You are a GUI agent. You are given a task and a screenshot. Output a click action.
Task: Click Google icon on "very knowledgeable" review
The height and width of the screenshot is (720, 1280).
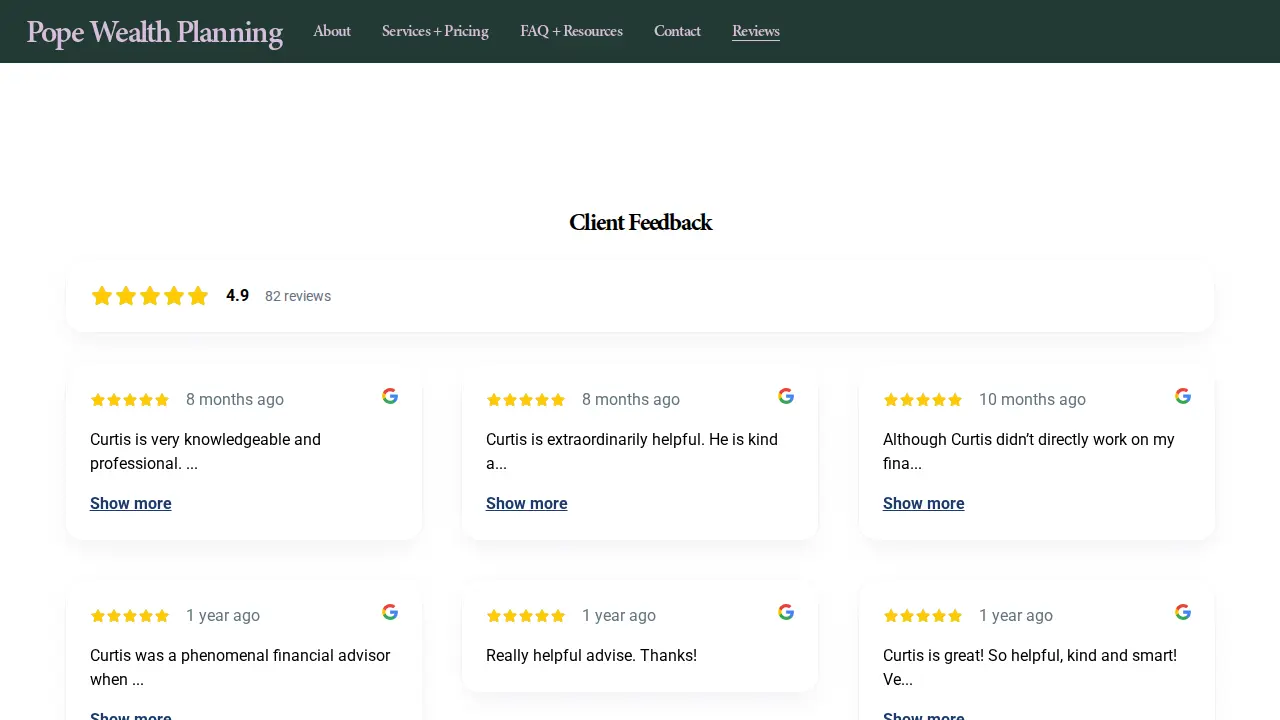pos(390,396)
